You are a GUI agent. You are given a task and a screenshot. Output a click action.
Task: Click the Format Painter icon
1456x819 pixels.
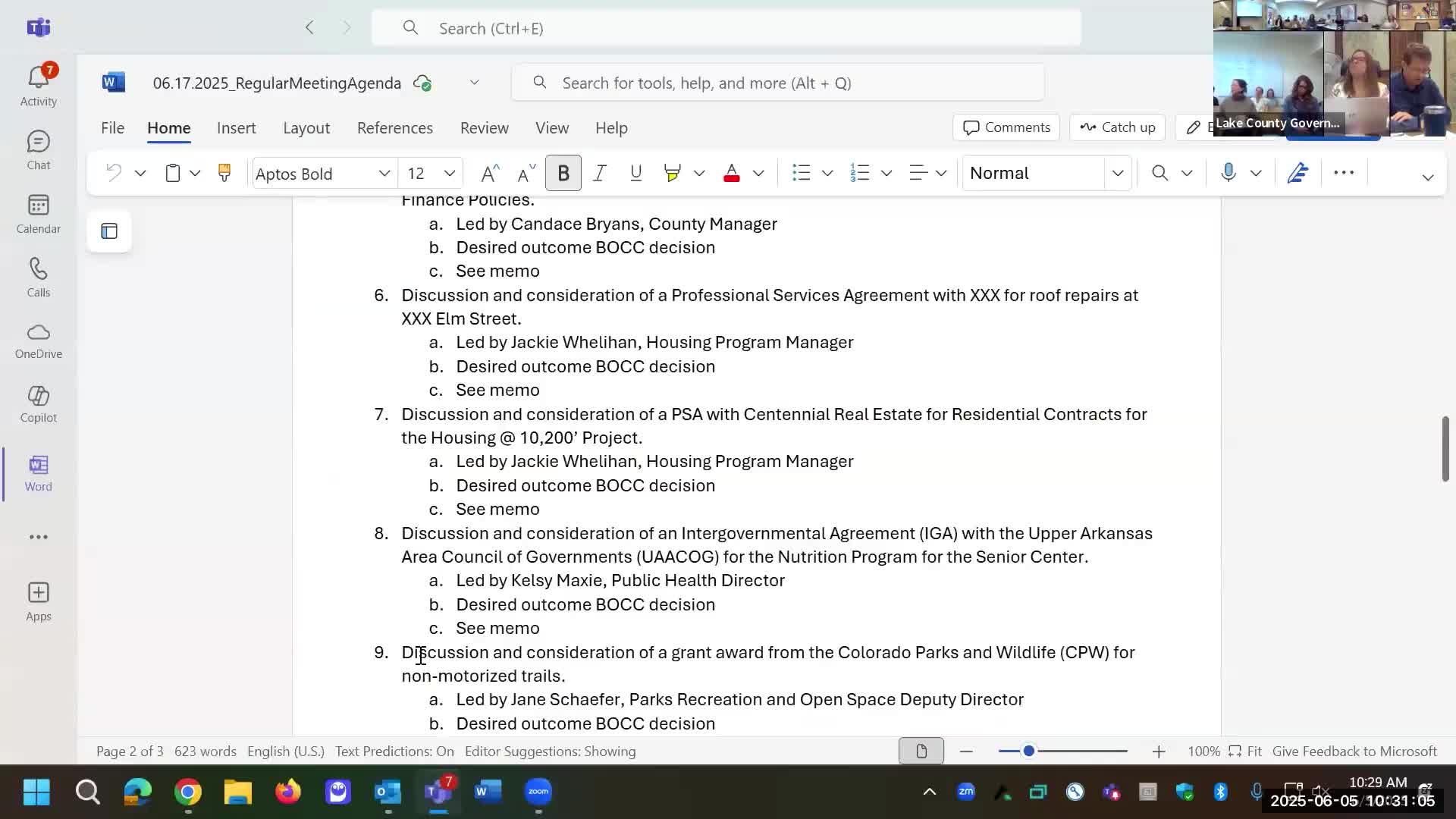224,173
